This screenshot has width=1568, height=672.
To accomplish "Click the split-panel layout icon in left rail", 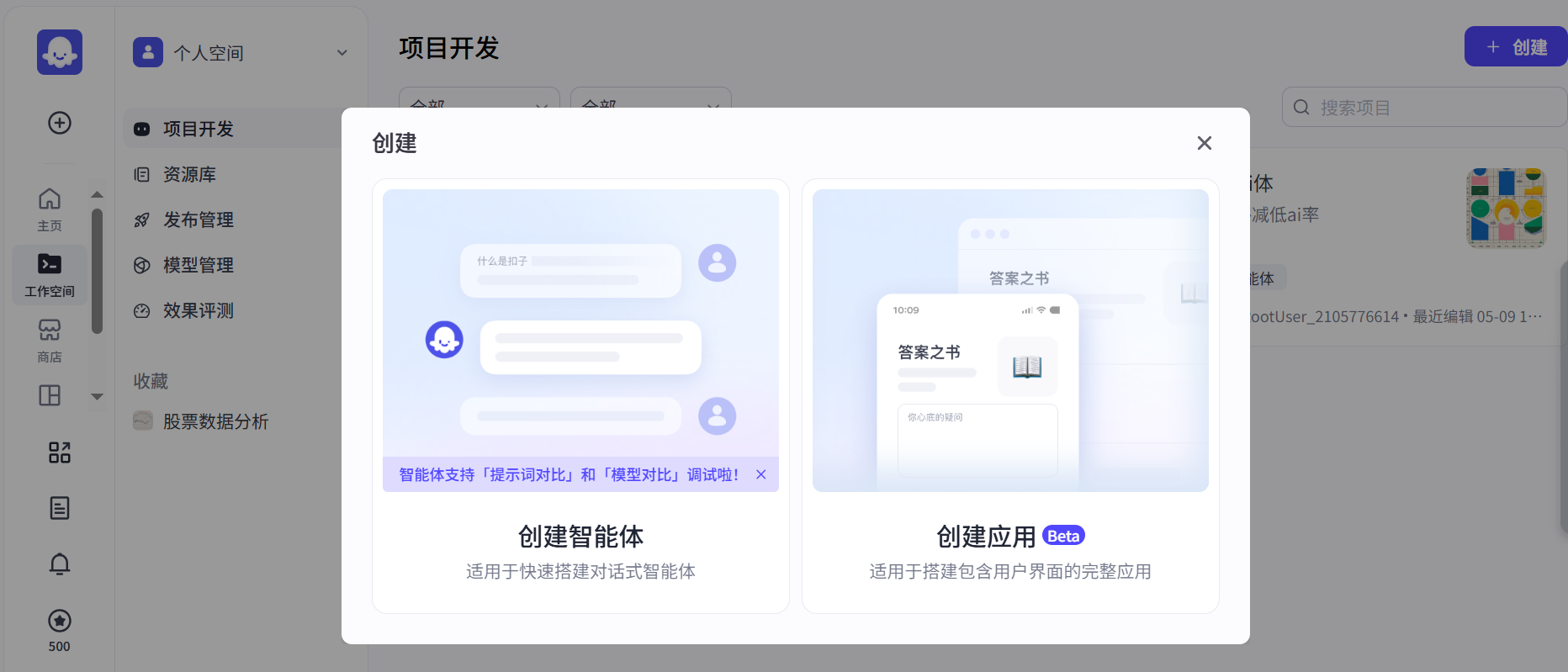I will (x=50, y=395).
